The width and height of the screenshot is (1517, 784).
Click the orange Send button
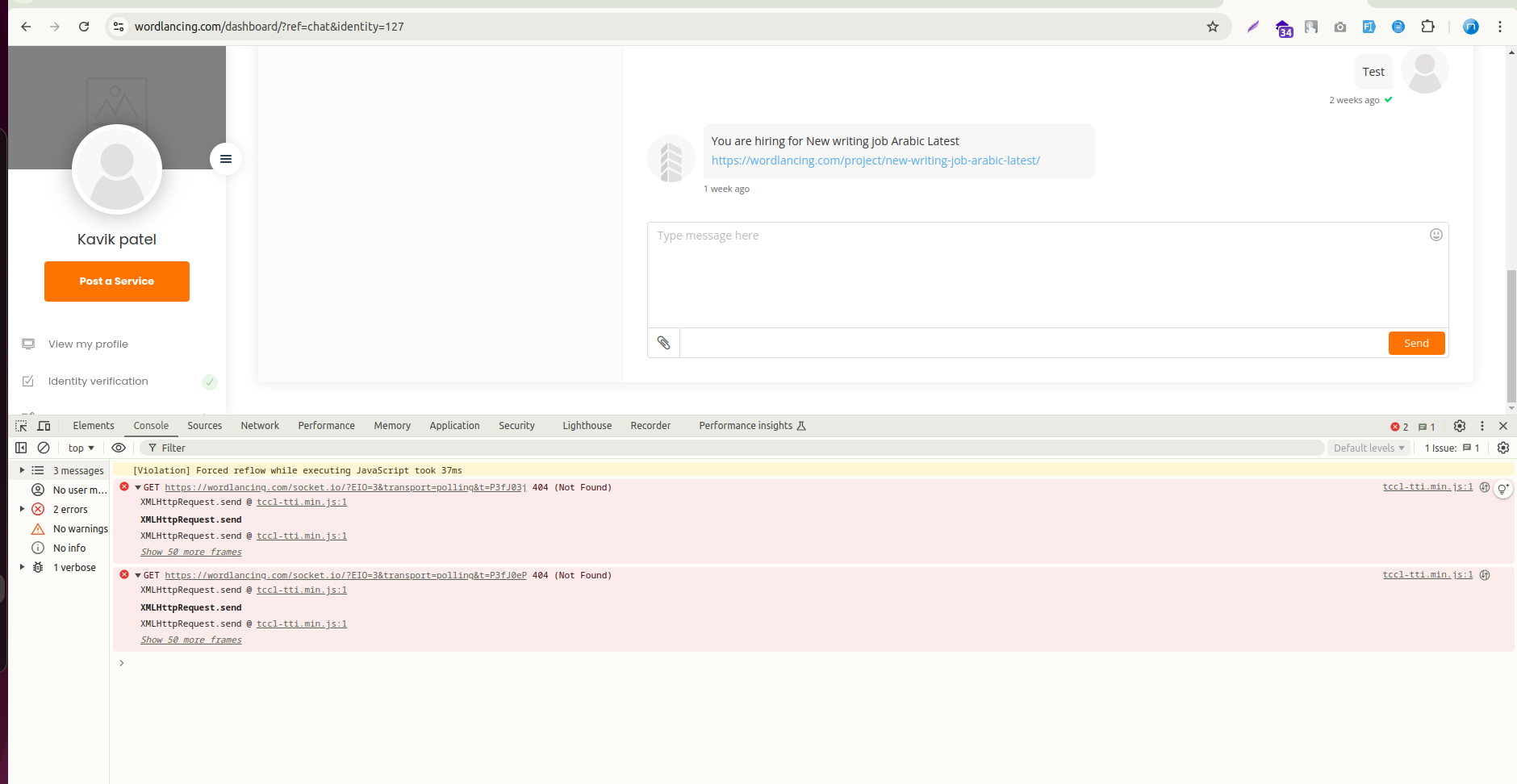click(x=1416, y=343)
